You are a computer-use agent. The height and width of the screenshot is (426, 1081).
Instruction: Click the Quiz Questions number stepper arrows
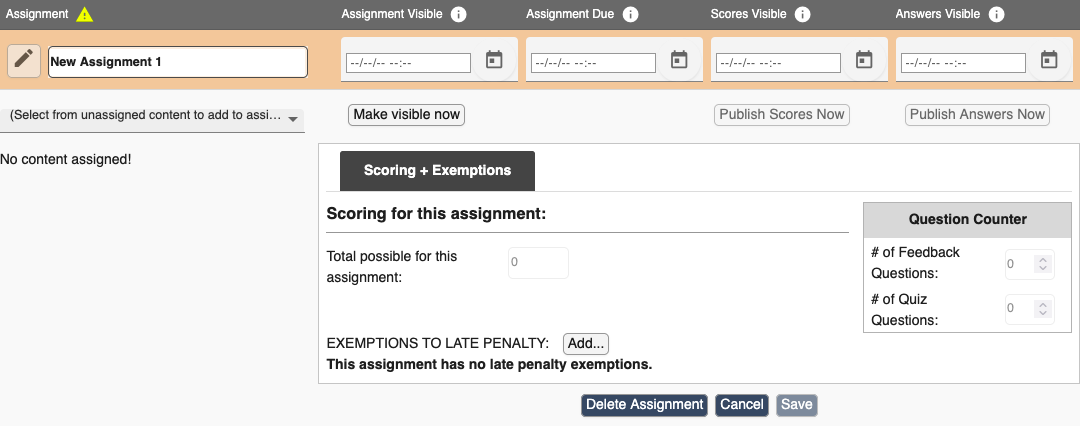coord(1043,309)
